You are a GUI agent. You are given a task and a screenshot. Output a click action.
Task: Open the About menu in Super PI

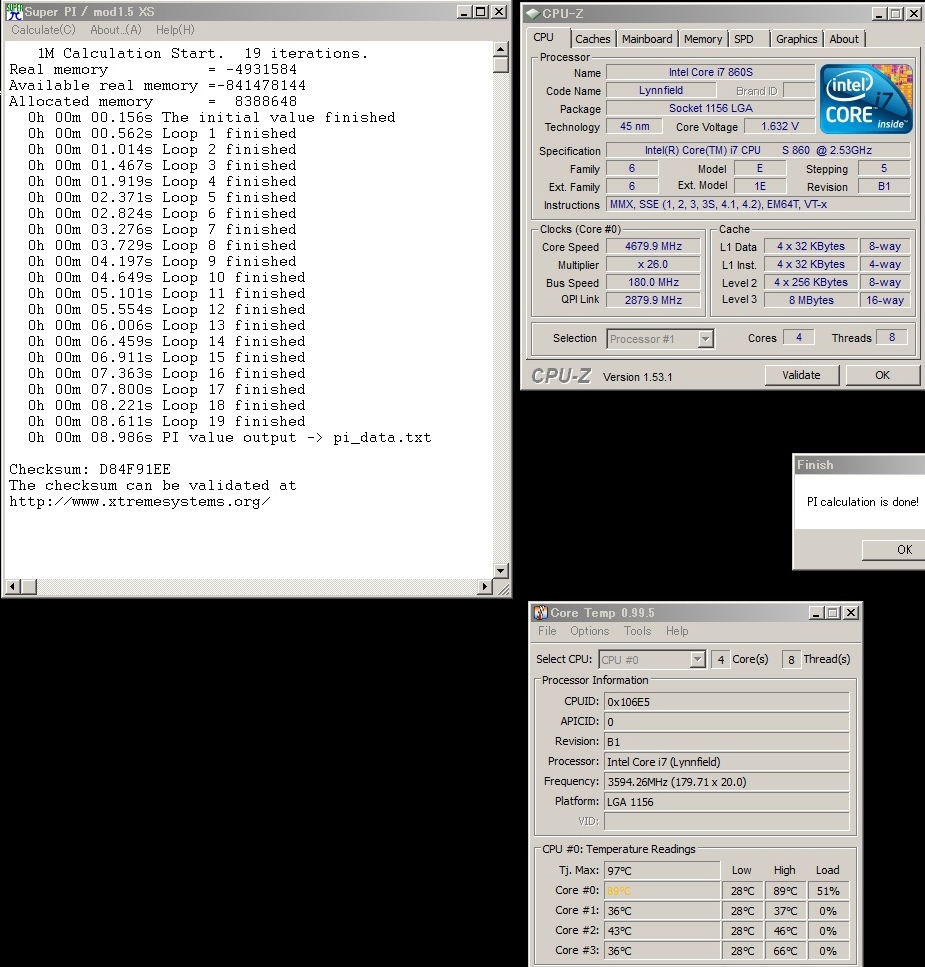[x=115, y=30]
